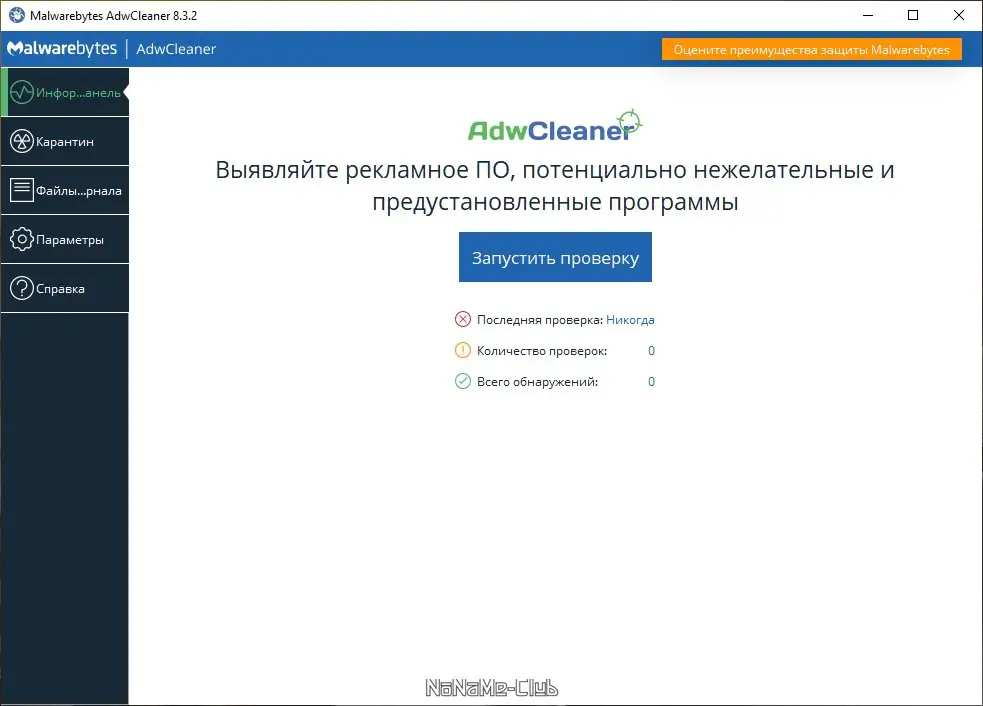This screenshot has width=983, height=706.
Task: Open the Карантин tab label
Action: click(x=65, y=142)
